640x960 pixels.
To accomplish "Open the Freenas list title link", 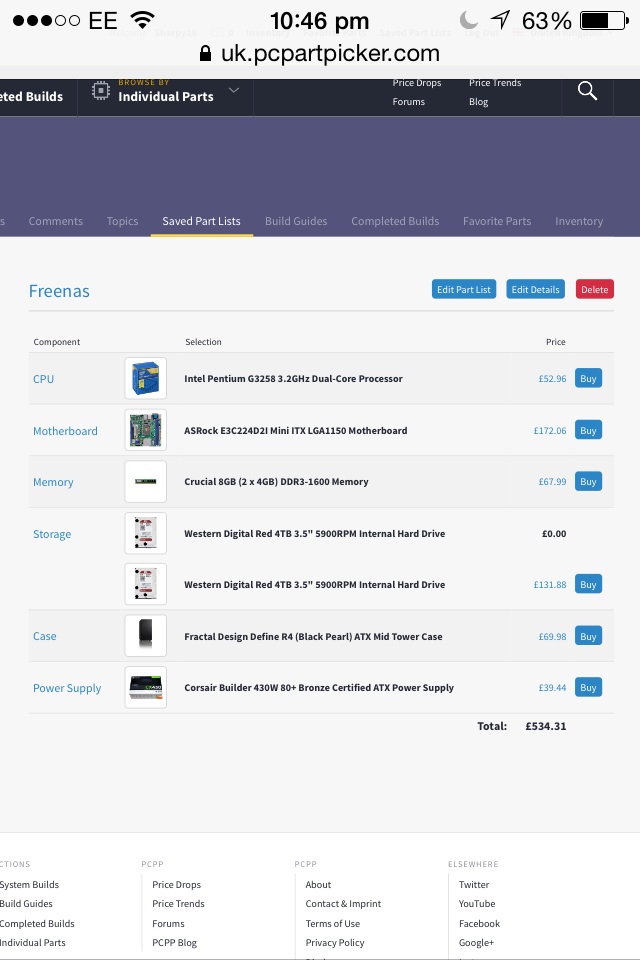I will [59, 291].
